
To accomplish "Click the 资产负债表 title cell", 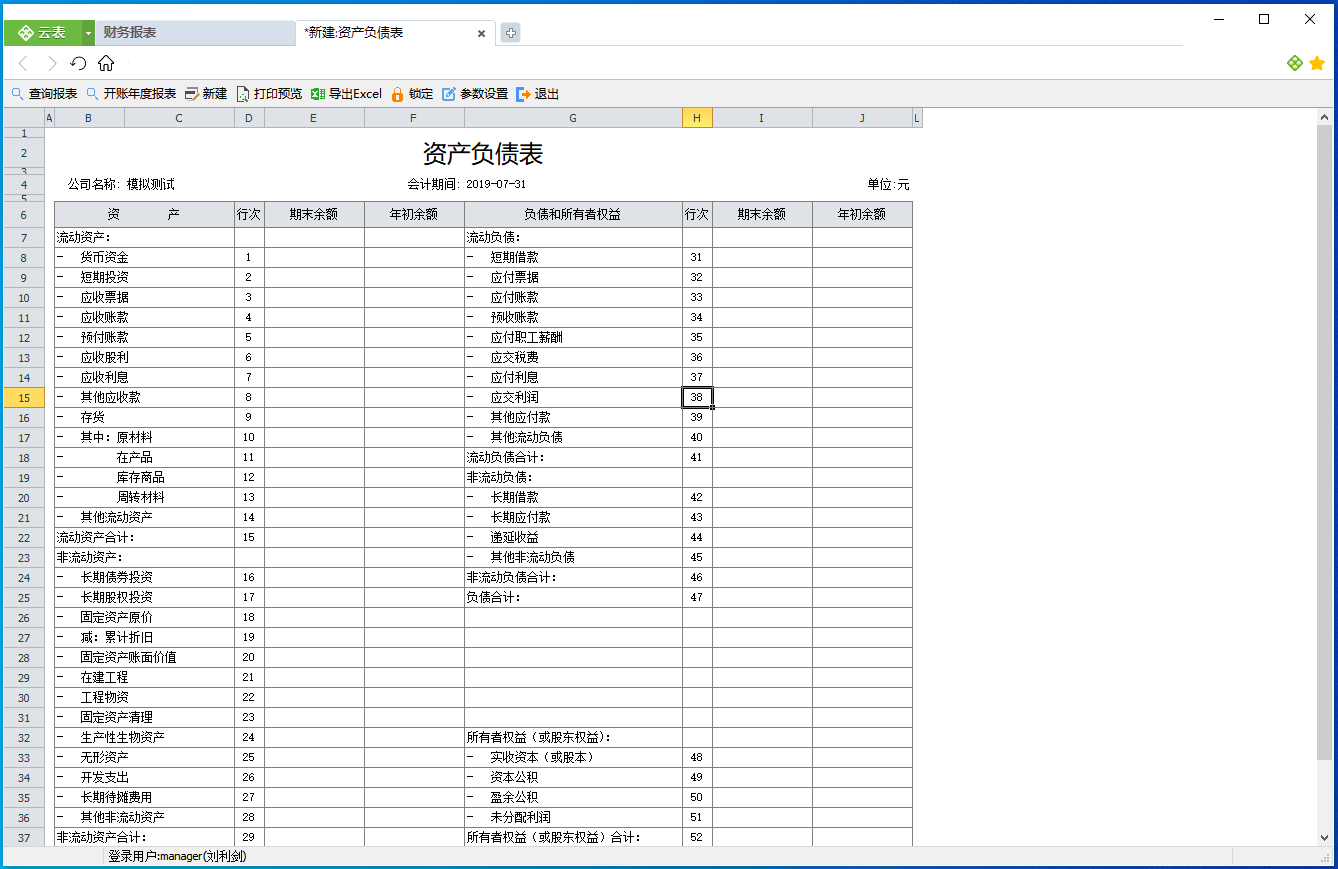I will [x=483, y=154].
